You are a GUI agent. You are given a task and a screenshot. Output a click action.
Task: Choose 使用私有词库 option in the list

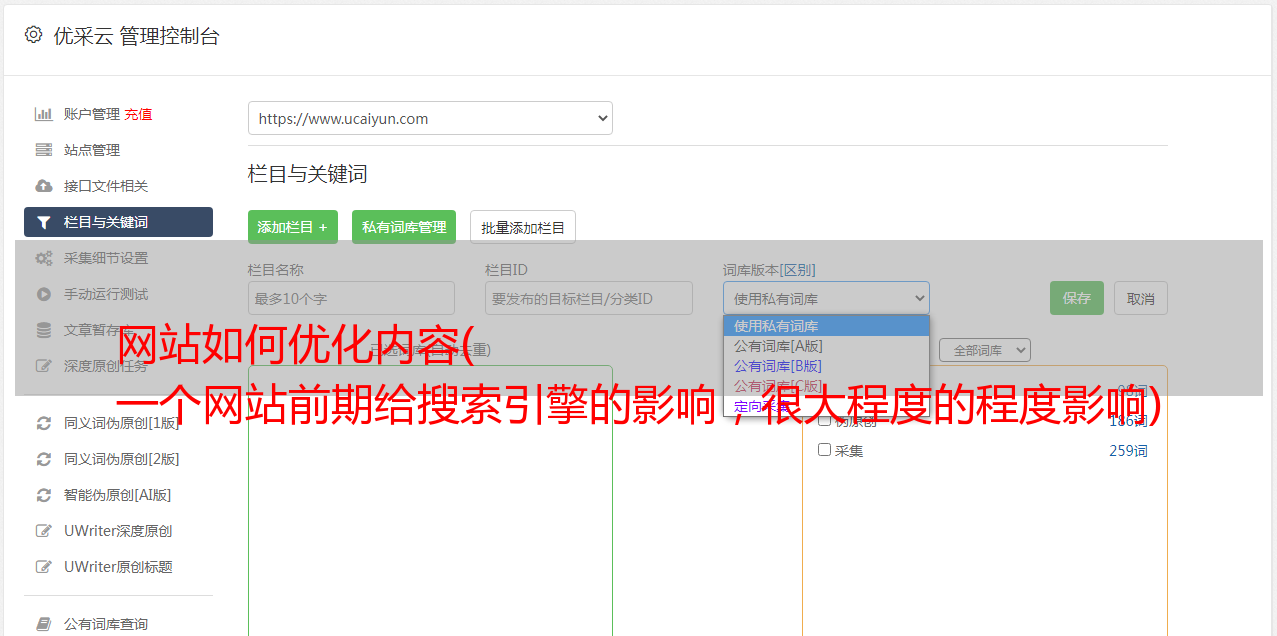(x=826, y=326)
